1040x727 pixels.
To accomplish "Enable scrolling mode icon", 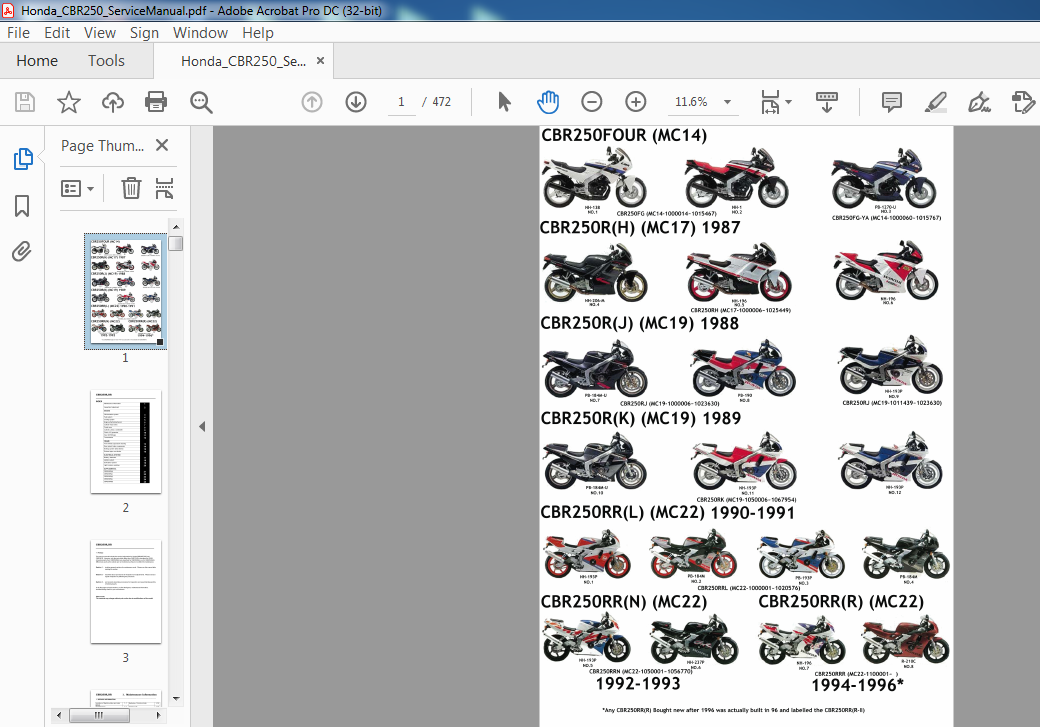I will point(826,102).
